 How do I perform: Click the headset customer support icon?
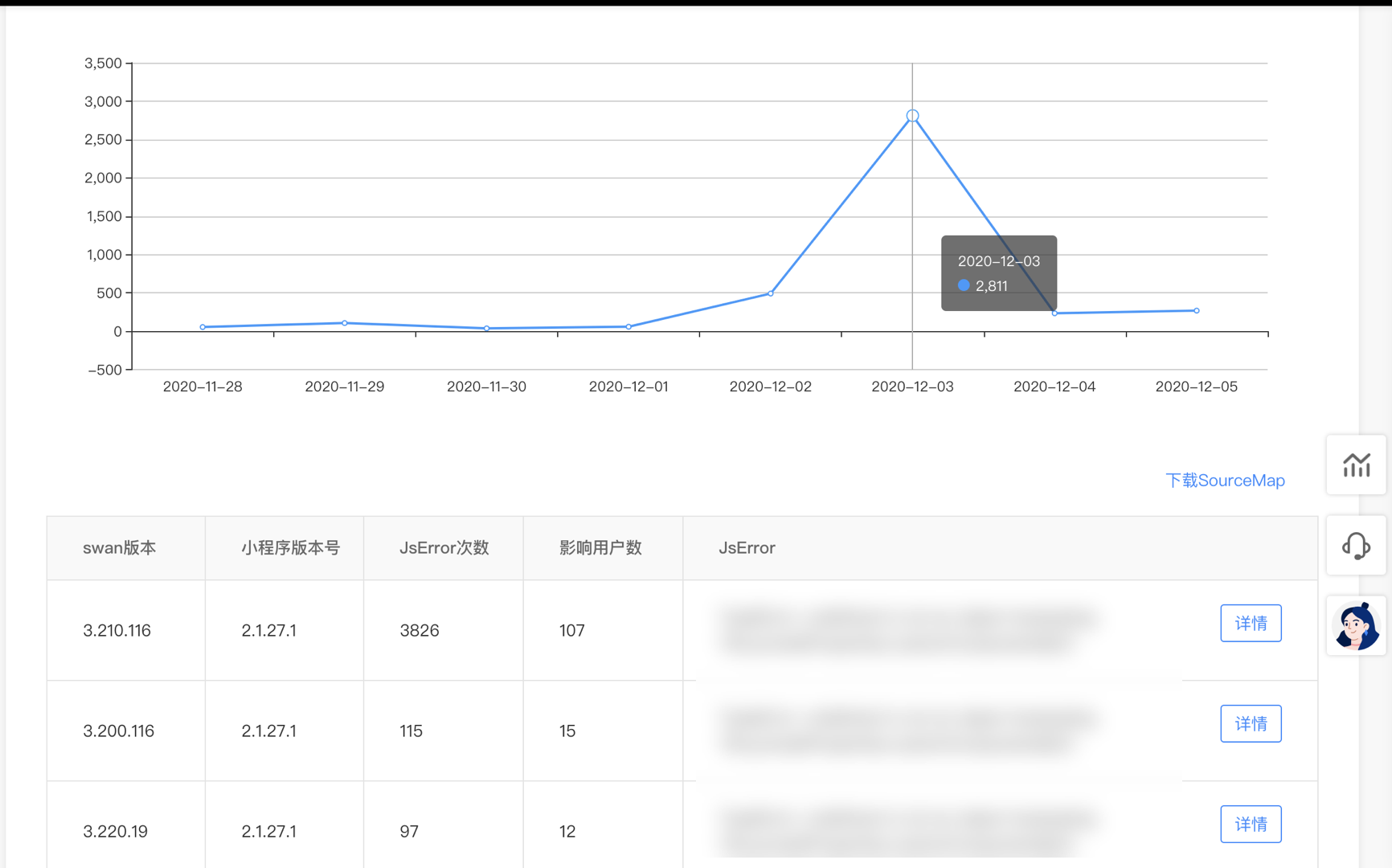point(1356,546)
